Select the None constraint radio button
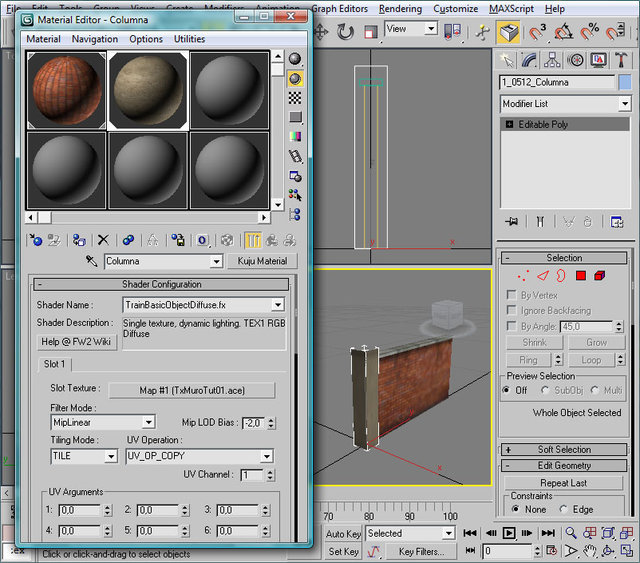This screenshot has width=640, height=563. pyautogui.click(x=515, y=509)
